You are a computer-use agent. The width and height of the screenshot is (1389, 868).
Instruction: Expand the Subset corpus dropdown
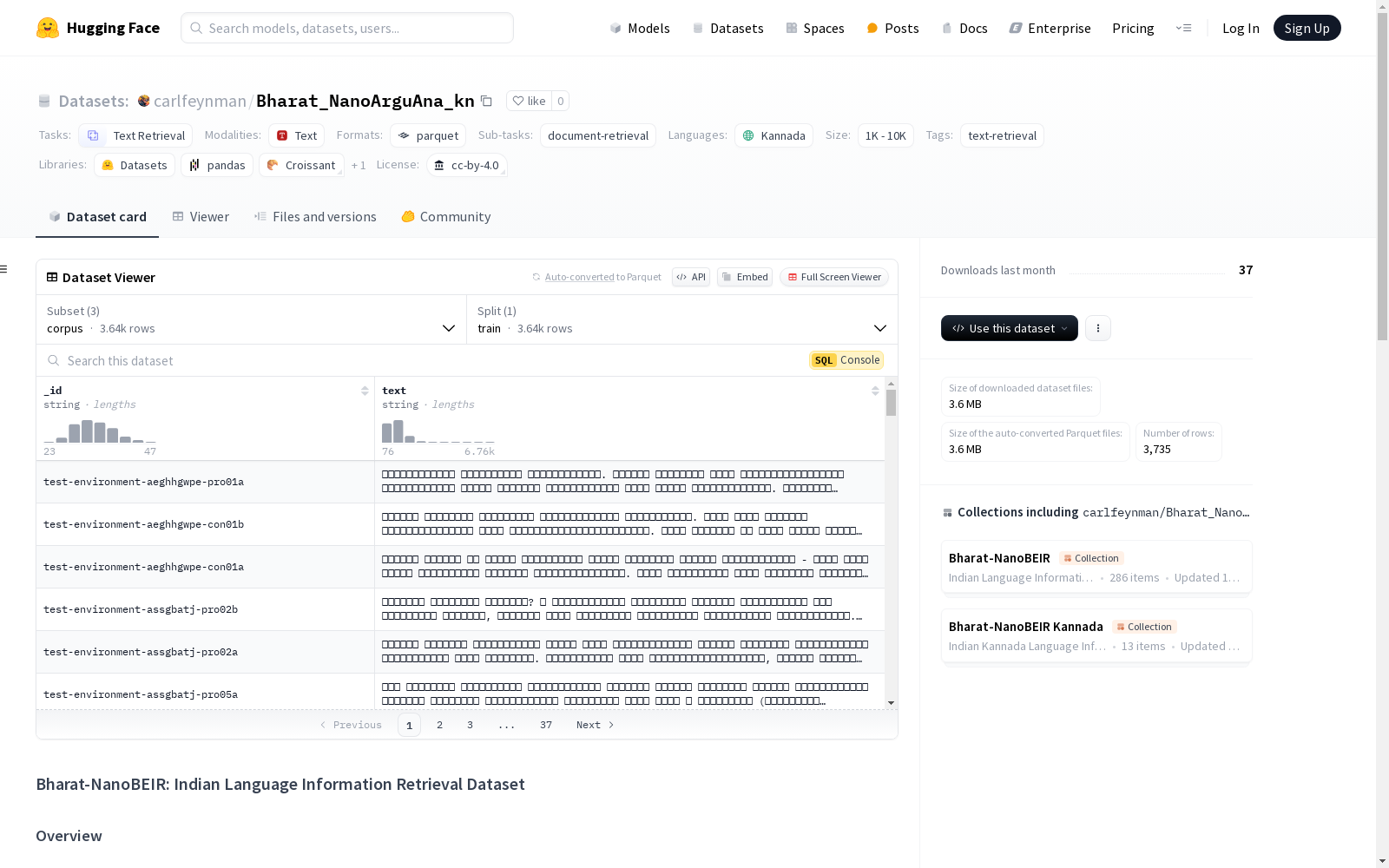point(251,319)
